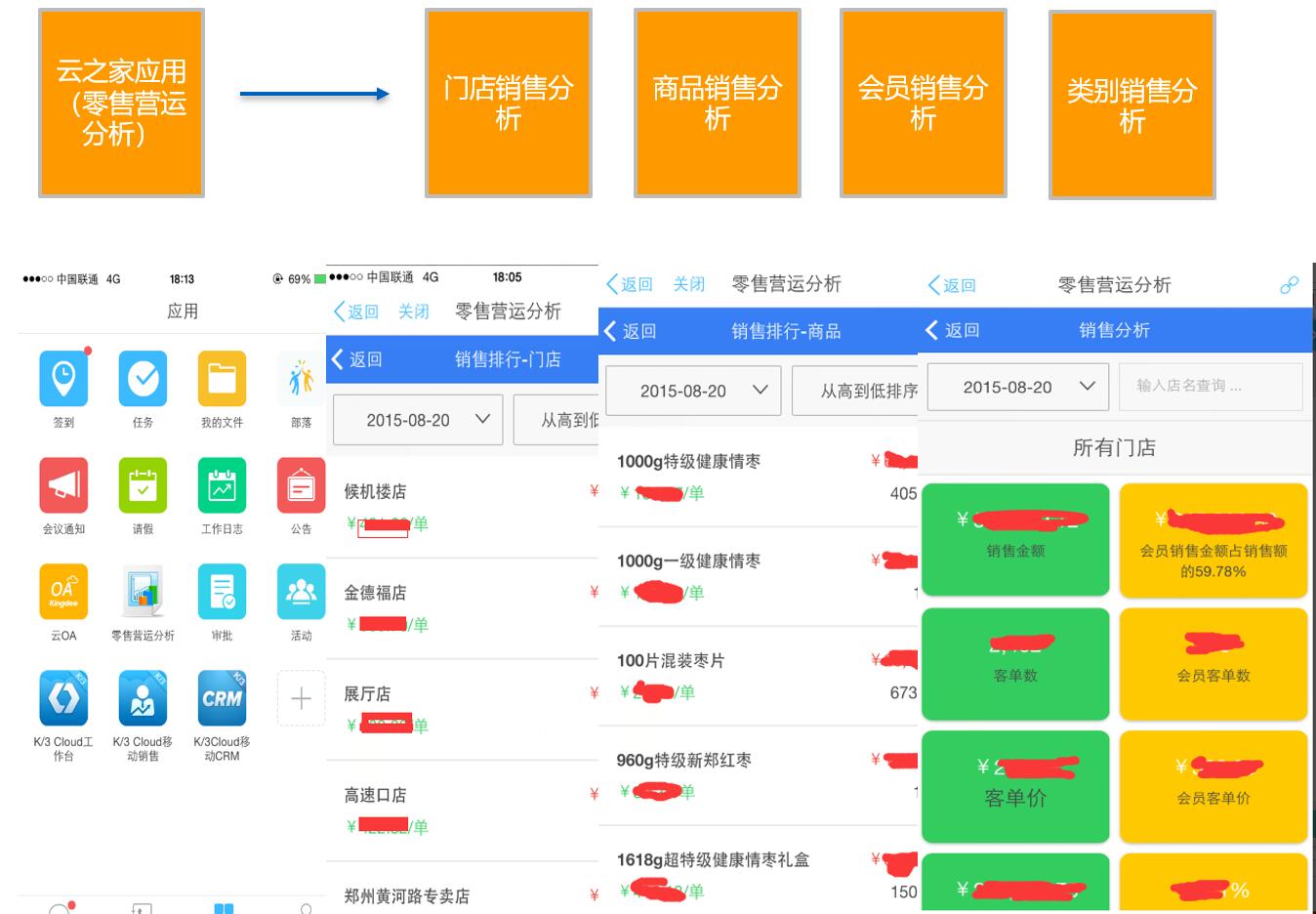The height and width of the screenshot is (914, 1316).
Task: Open the green 客单价 card
Action: pos(1015,786)
